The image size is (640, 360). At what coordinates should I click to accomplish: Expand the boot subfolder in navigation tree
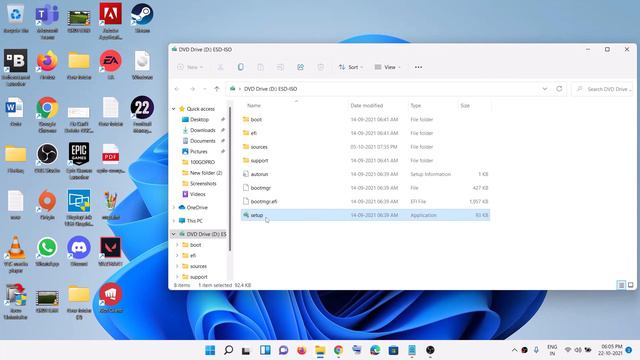[x=177, y=245]
